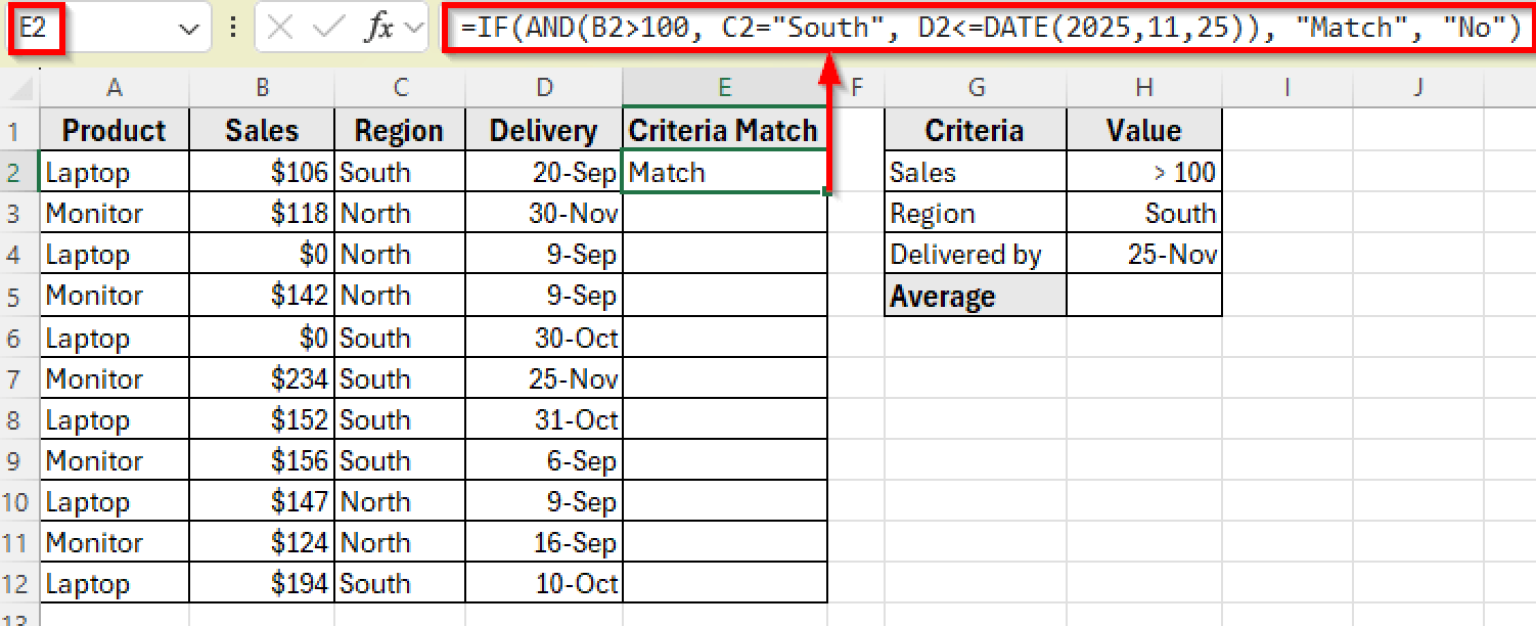
Task: Click column H header above Value
Action: [1143, 88]
